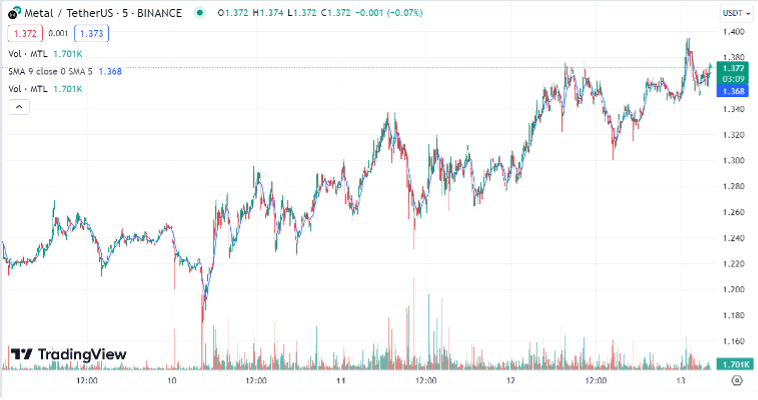This screenshot has width=758, height=400.
Task: Click the TradingView logo
Action: tap(68, 354)
